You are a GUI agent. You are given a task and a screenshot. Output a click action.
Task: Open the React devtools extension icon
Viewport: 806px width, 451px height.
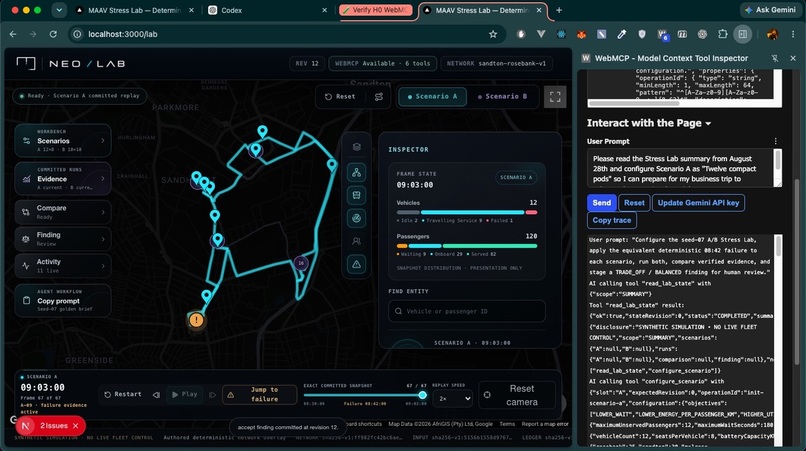(x=561, y=34)
